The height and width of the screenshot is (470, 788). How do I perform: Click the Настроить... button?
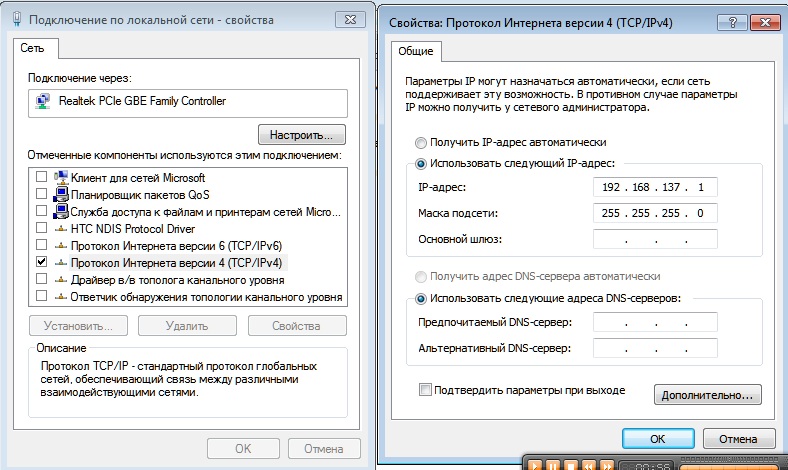point(302,135)
